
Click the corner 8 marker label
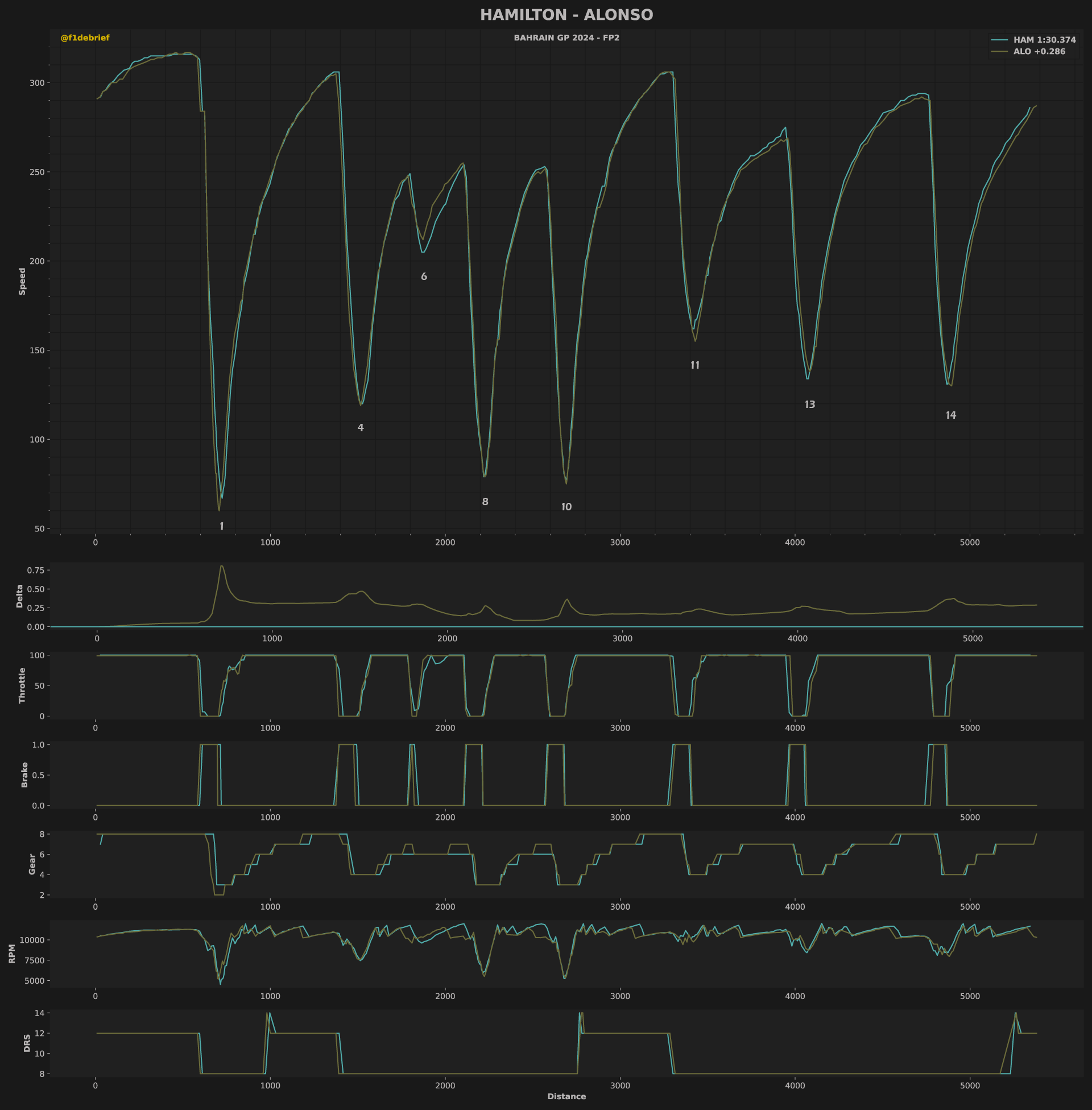[x=485, y=502]
